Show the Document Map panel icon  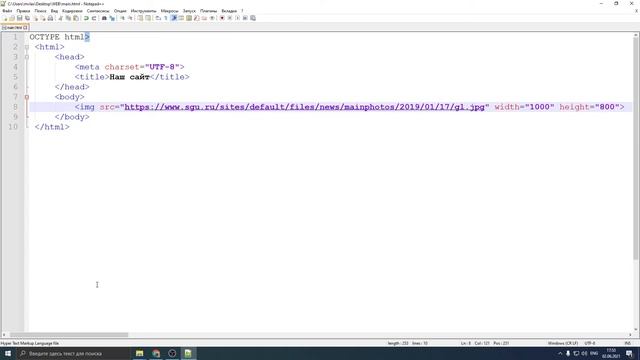tap(189, 18)
